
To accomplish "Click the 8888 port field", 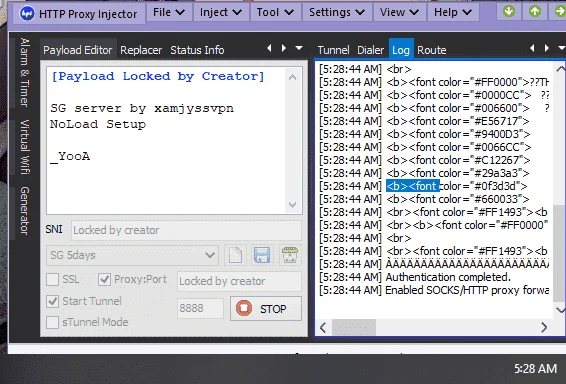I will [200, 309].
